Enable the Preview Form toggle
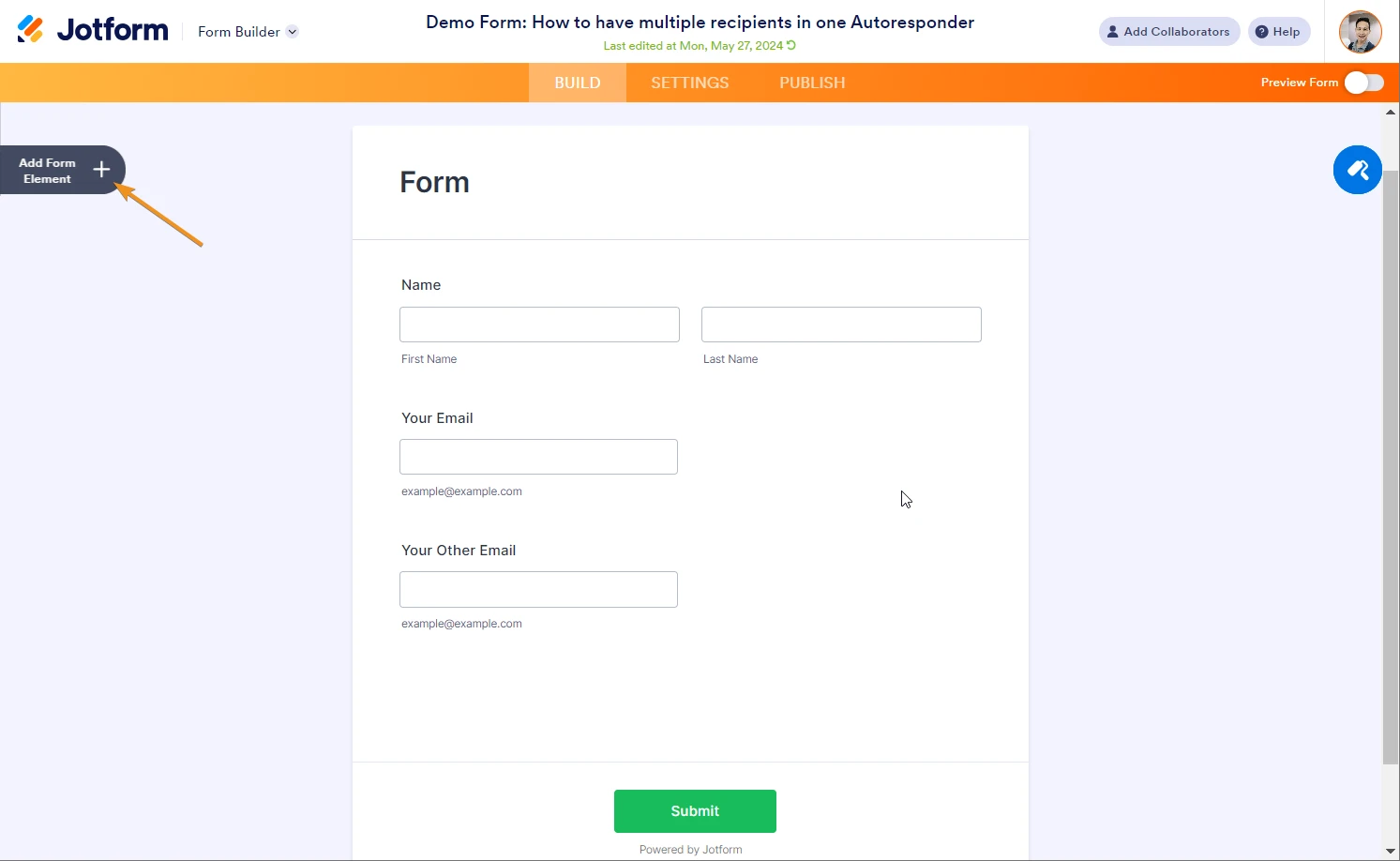The height and width of the screenshot is (861, 1400). click(x=1364, y=83)
